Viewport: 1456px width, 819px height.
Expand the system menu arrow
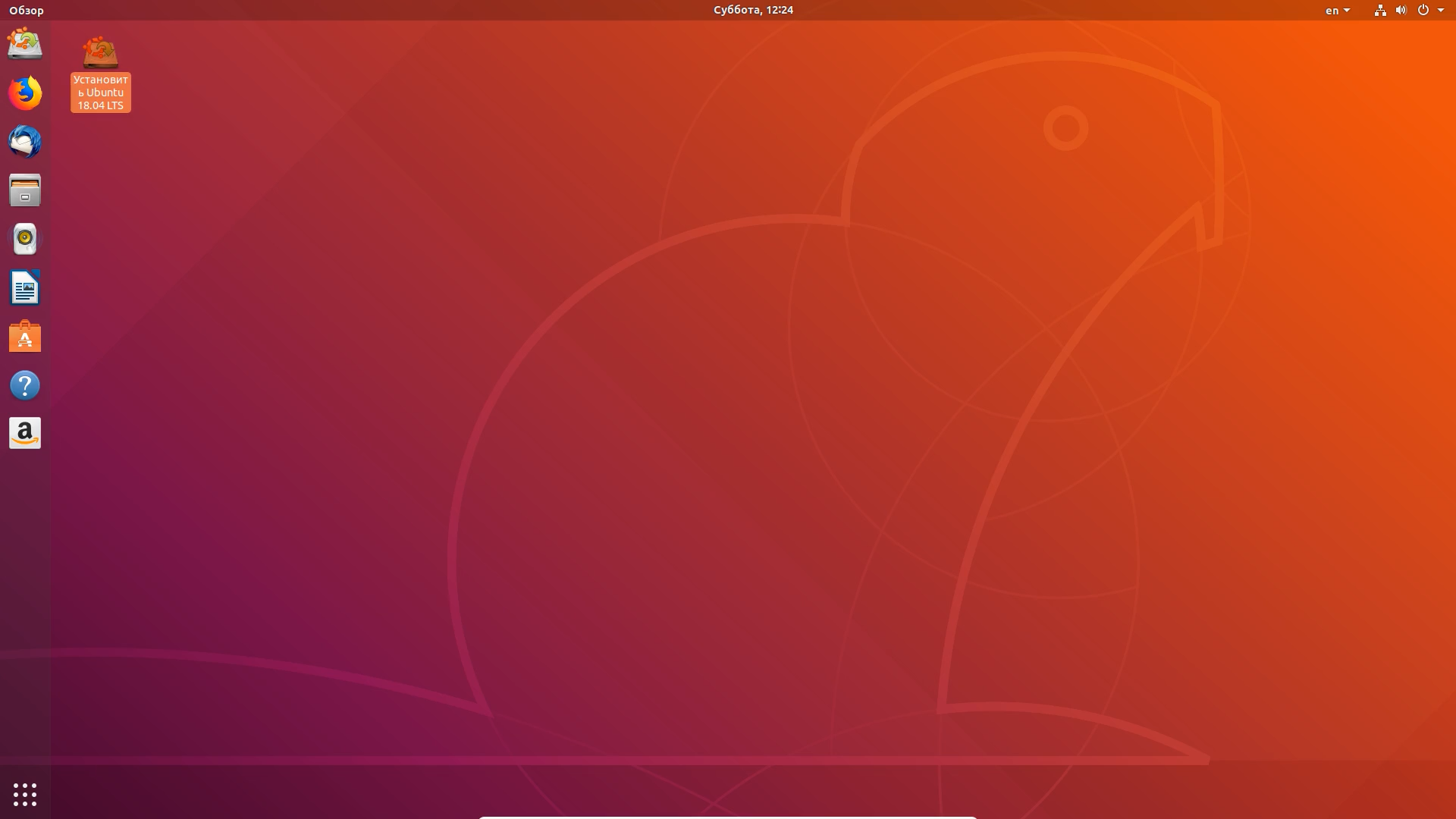point(1441,11)
